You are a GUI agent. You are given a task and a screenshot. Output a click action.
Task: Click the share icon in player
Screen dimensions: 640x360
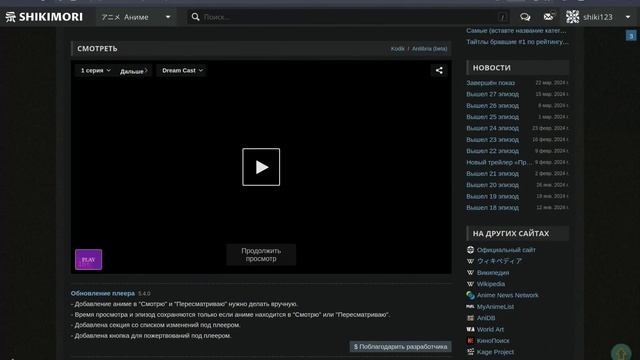click(439, 70)
